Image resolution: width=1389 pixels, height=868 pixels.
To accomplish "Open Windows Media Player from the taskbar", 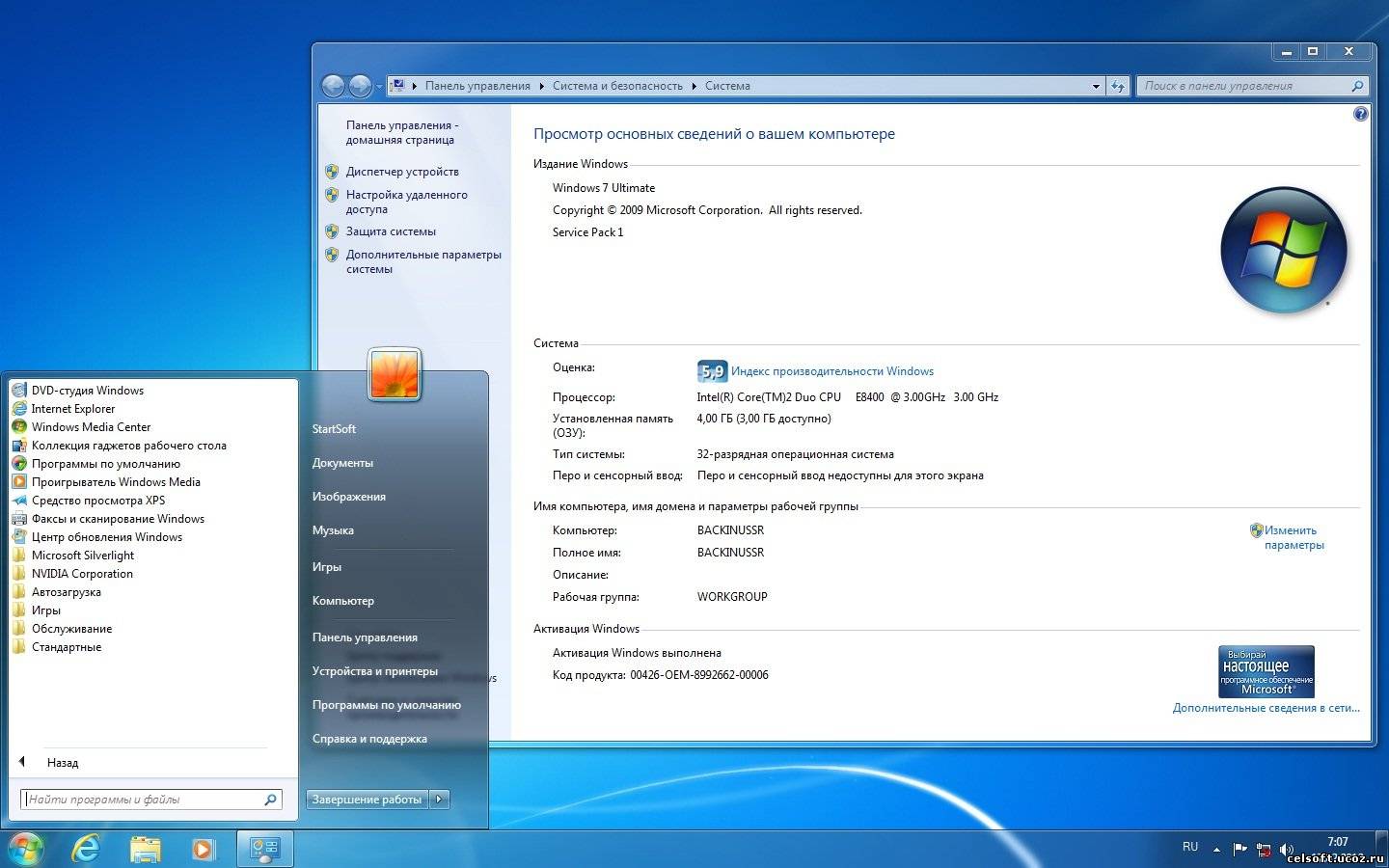I will (x=203, y=849).
